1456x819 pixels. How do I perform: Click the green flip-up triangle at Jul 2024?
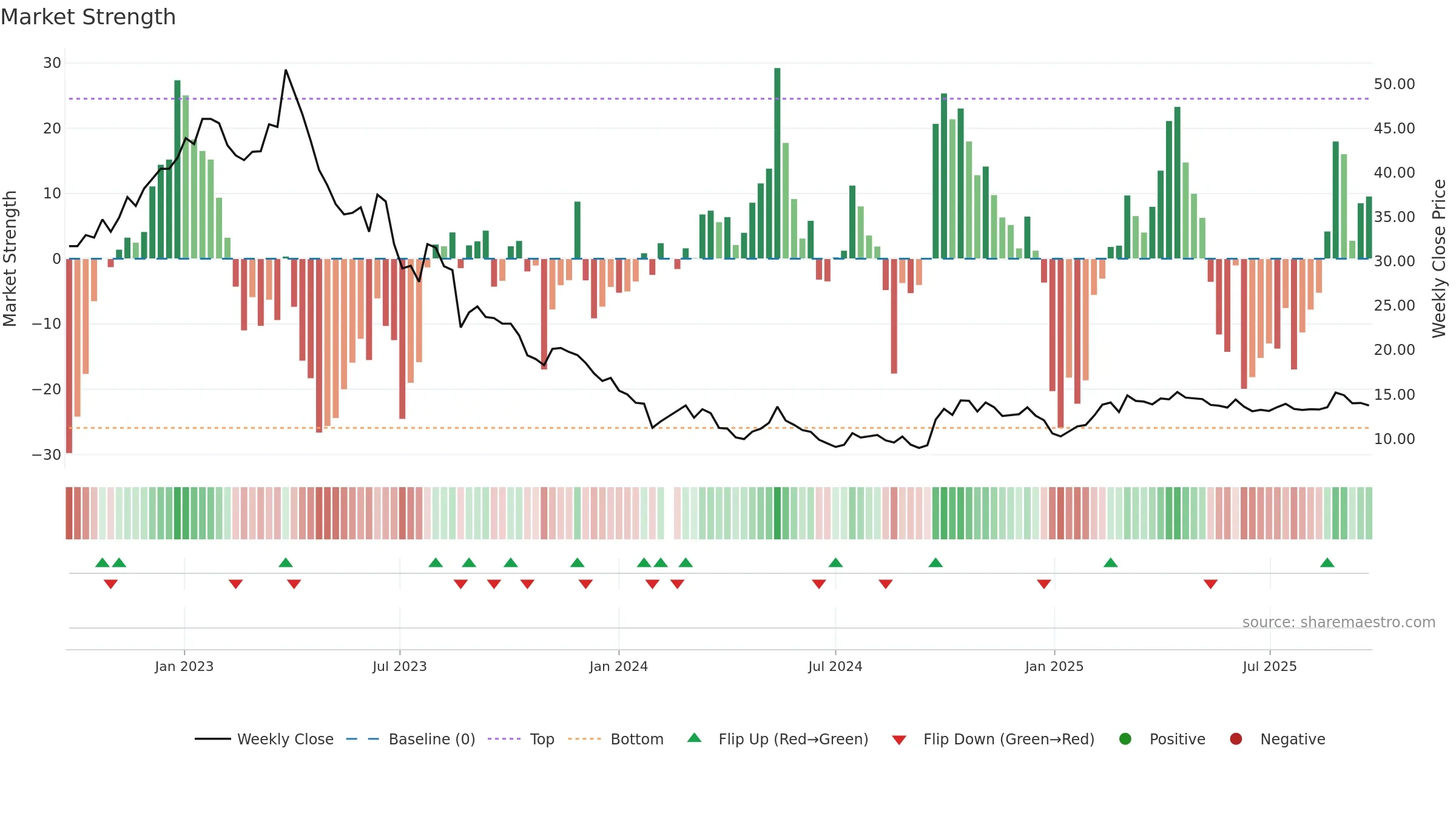(835, 562)
